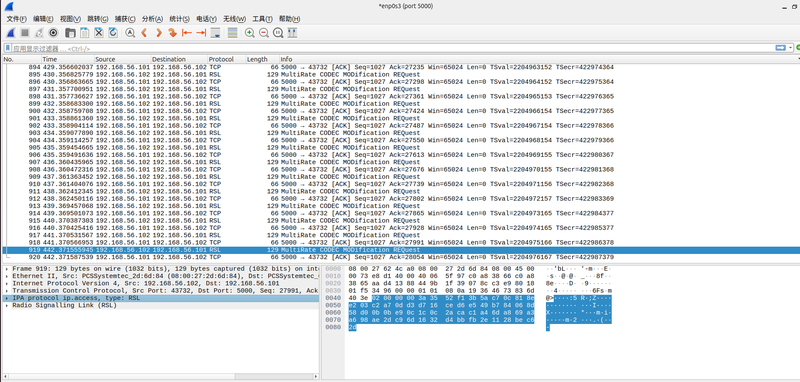Jump to the last packet
800x382 pixels.
tap(201, 33)
